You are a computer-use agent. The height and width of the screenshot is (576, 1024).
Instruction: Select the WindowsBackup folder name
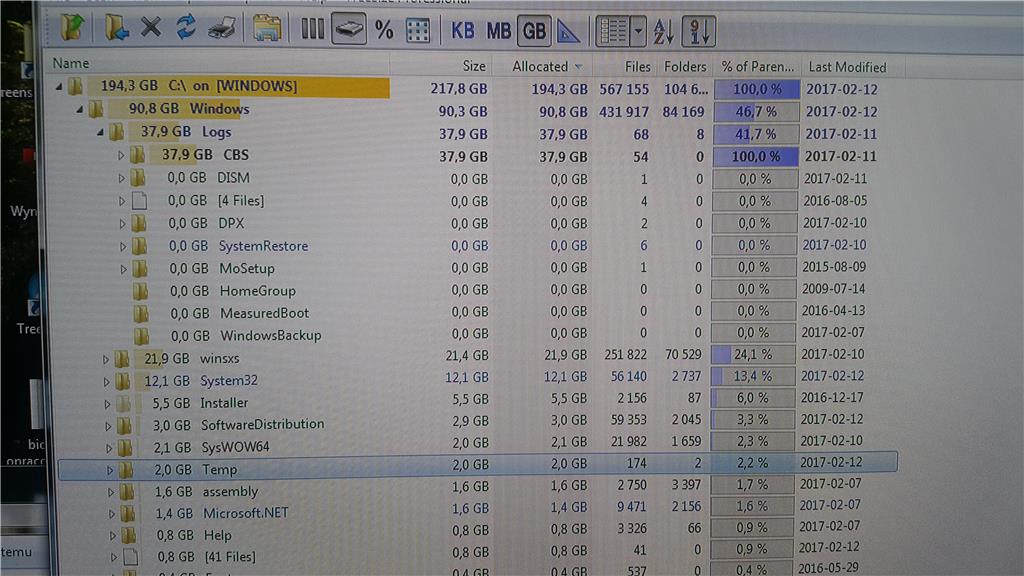tap(270, 335)
